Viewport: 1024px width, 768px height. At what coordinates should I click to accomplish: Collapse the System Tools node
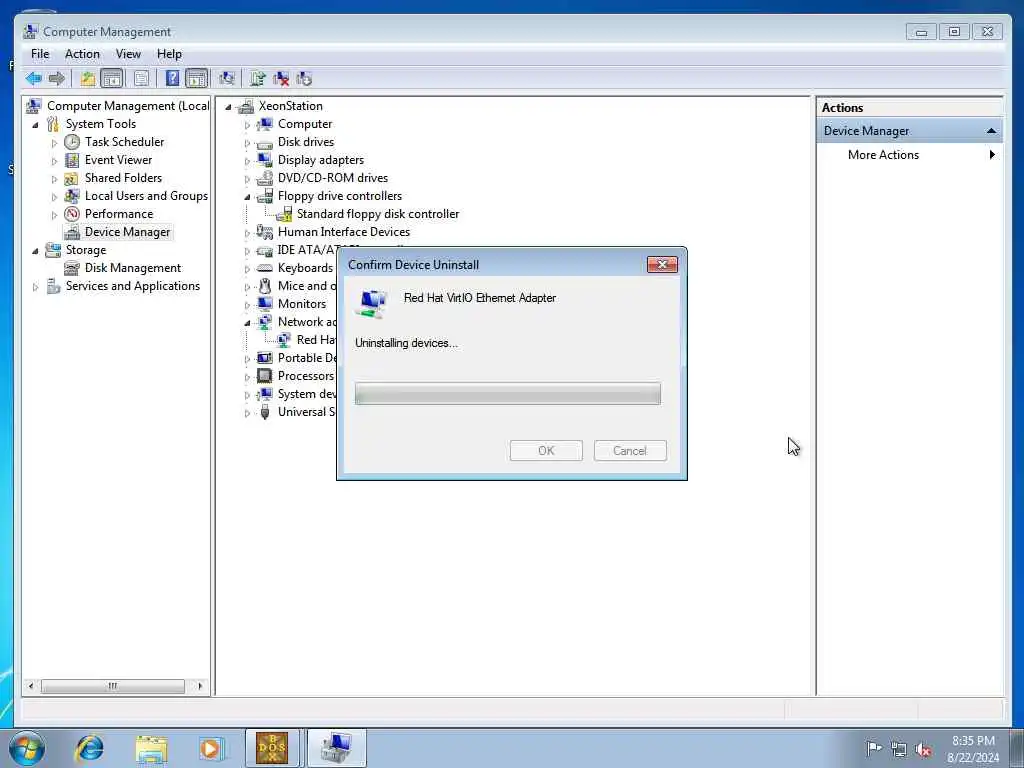pos(35,125)
